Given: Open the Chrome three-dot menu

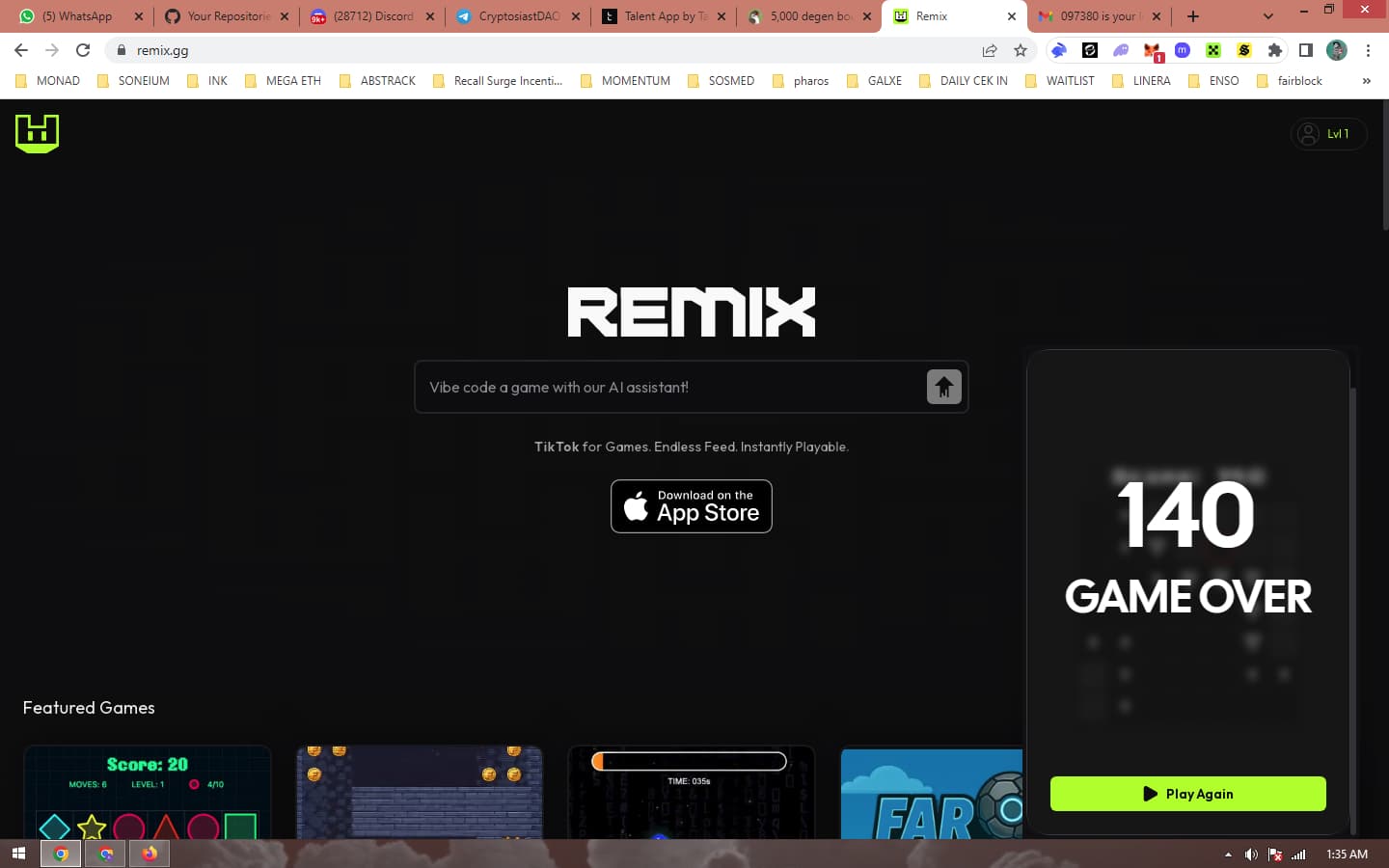Looking at the screenshot, I should click(1368, 50).
